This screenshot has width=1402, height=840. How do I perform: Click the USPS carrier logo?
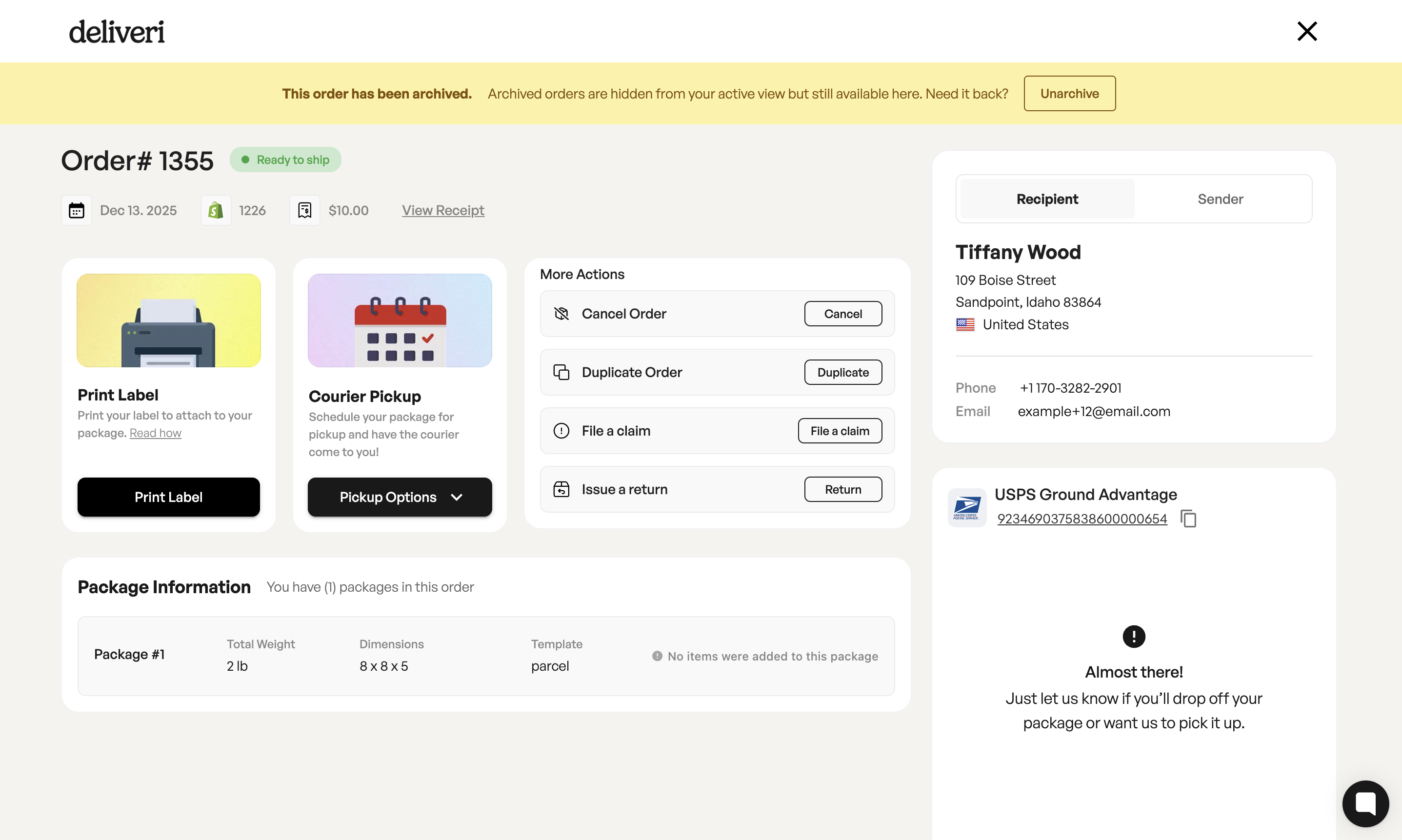[967, 507]
